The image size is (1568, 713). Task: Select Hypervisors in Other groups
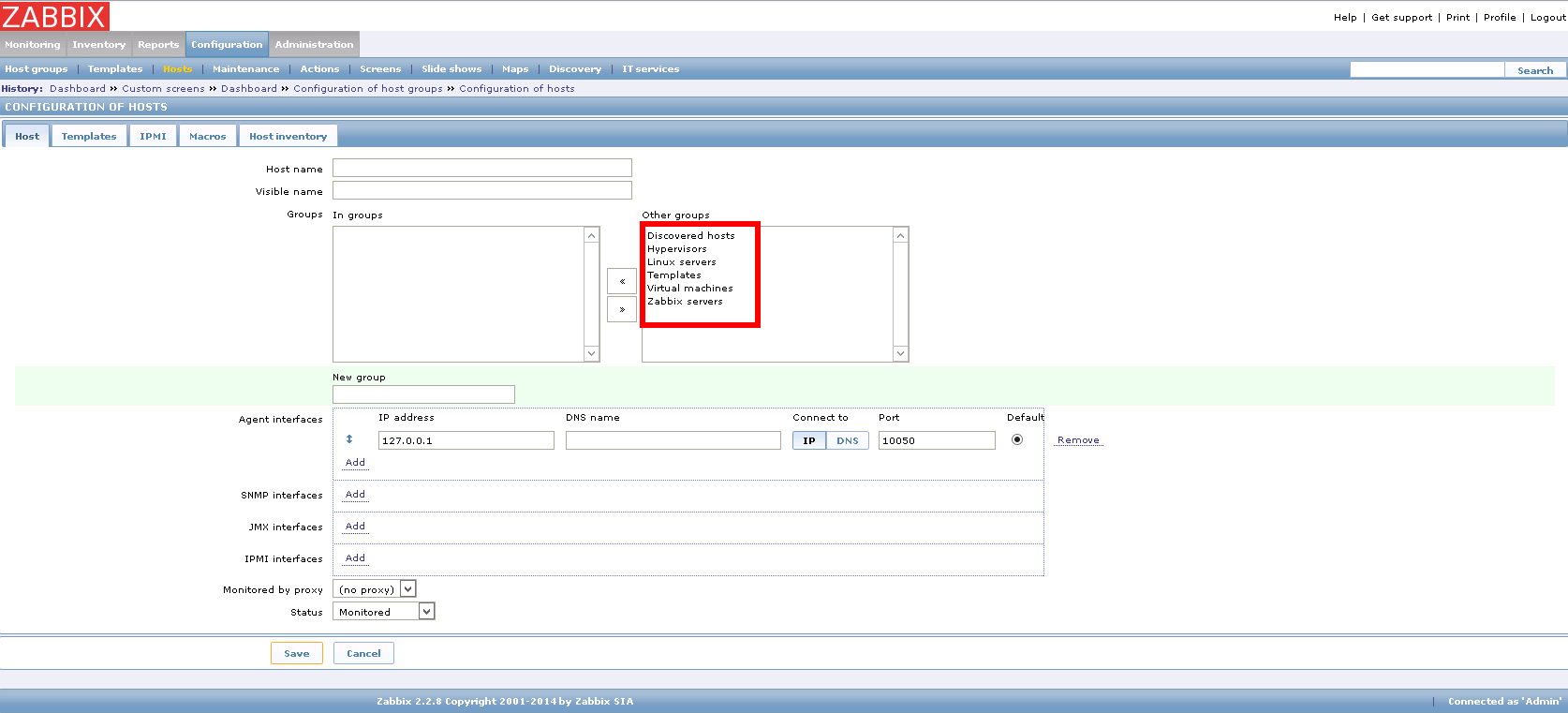(677, 249)
